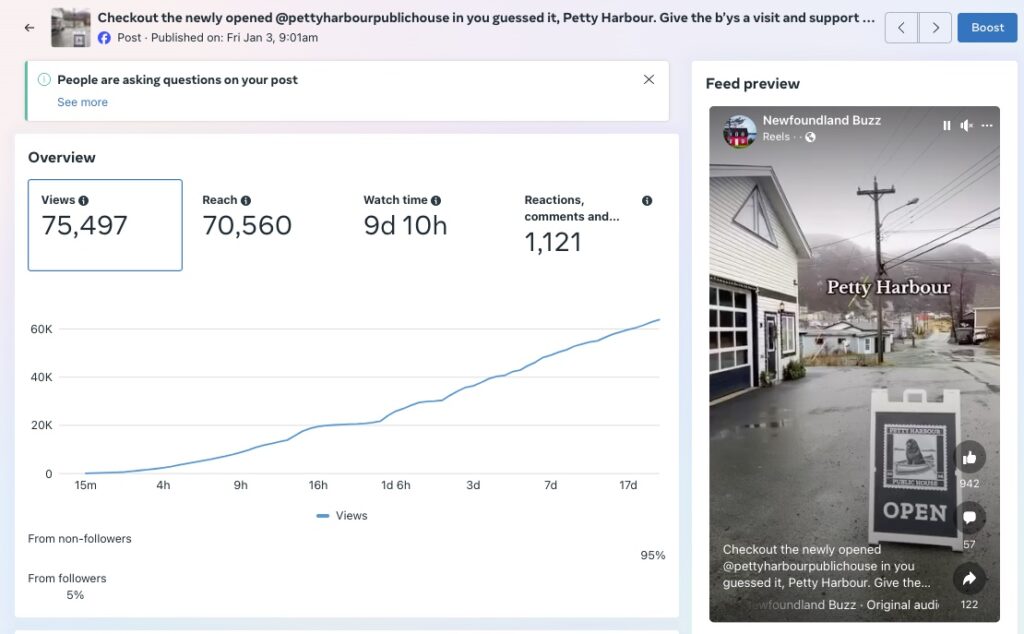Click the 5% followers value
The image size is (1024, 634).
point(75,595)
